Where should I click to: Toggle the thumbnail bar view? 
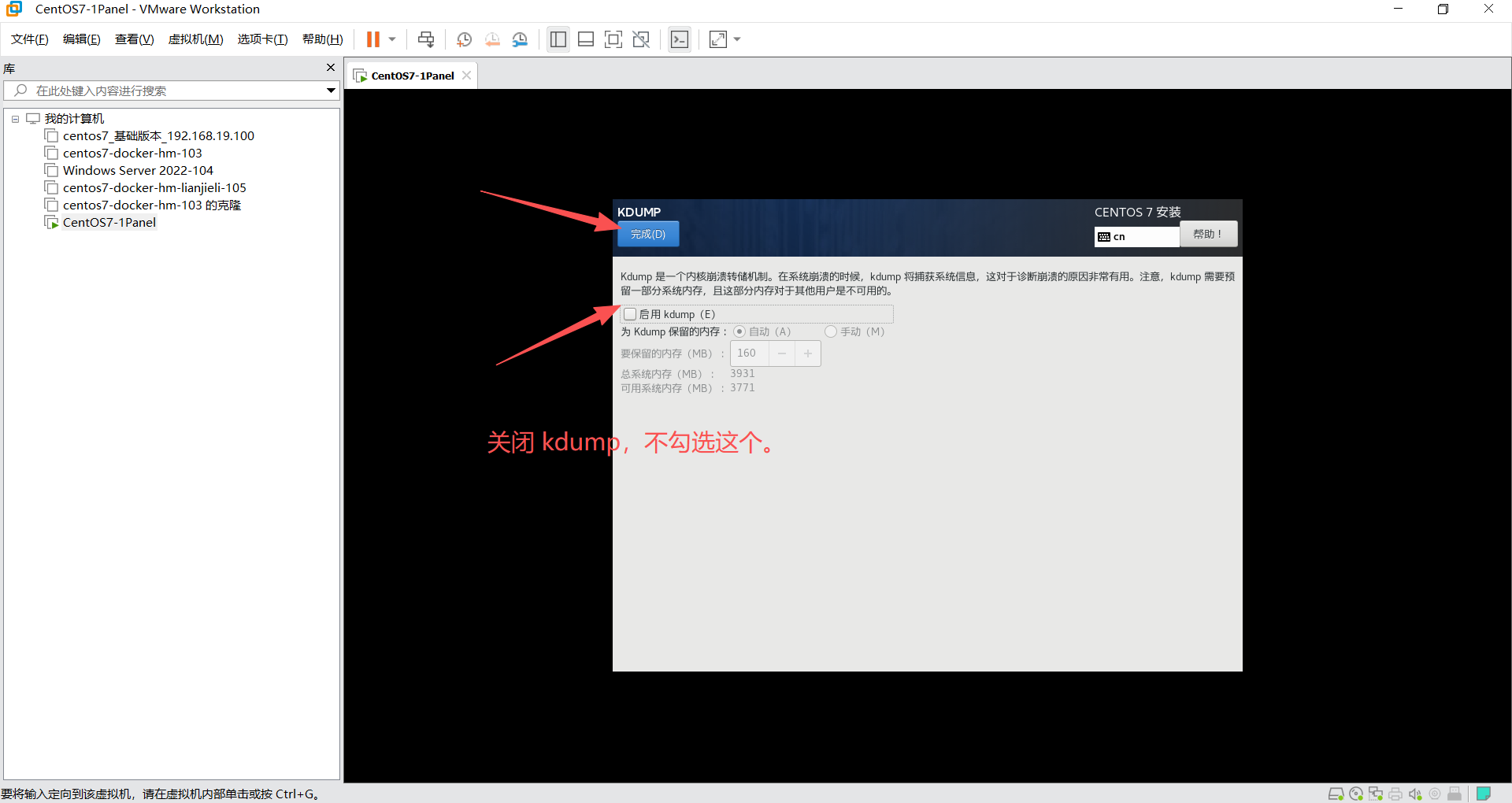point(586,39)
